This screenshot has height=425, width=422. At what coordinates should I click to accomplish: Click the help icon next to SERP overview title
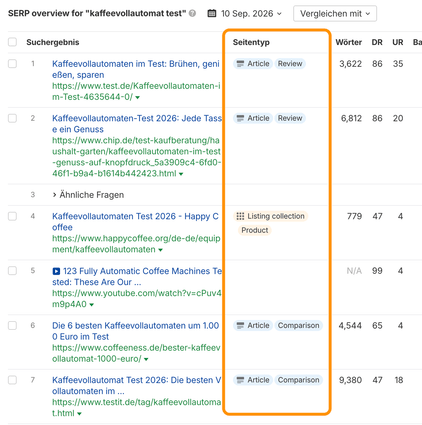[192, 14]
